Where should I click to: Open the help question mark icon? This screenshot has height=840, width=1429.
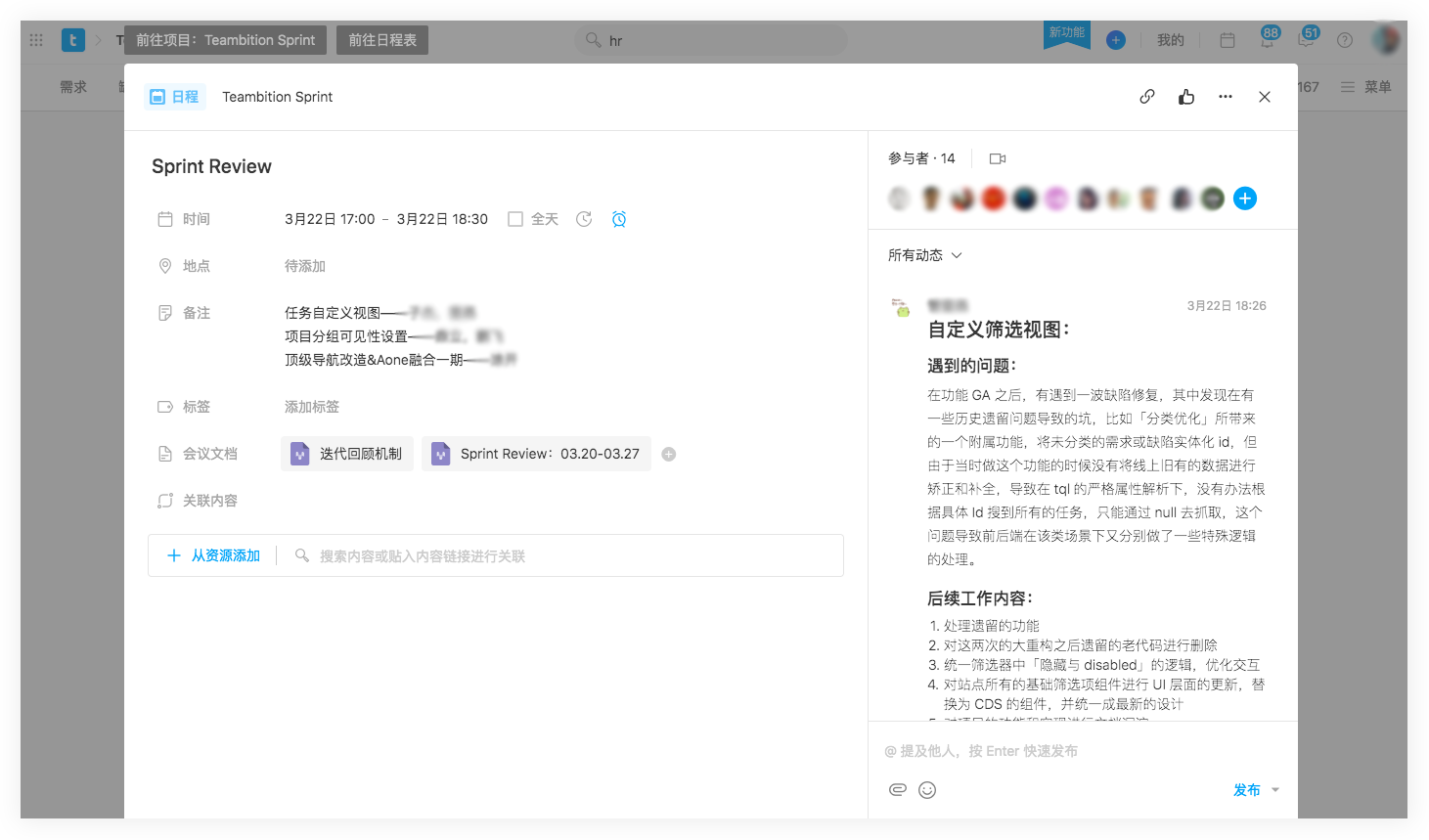point(1345,40)
